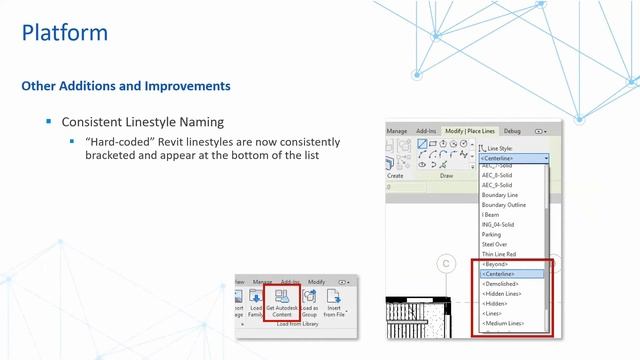Select the Pick Lines tool
The image size is (640, 360).
(x=443, y=164)
